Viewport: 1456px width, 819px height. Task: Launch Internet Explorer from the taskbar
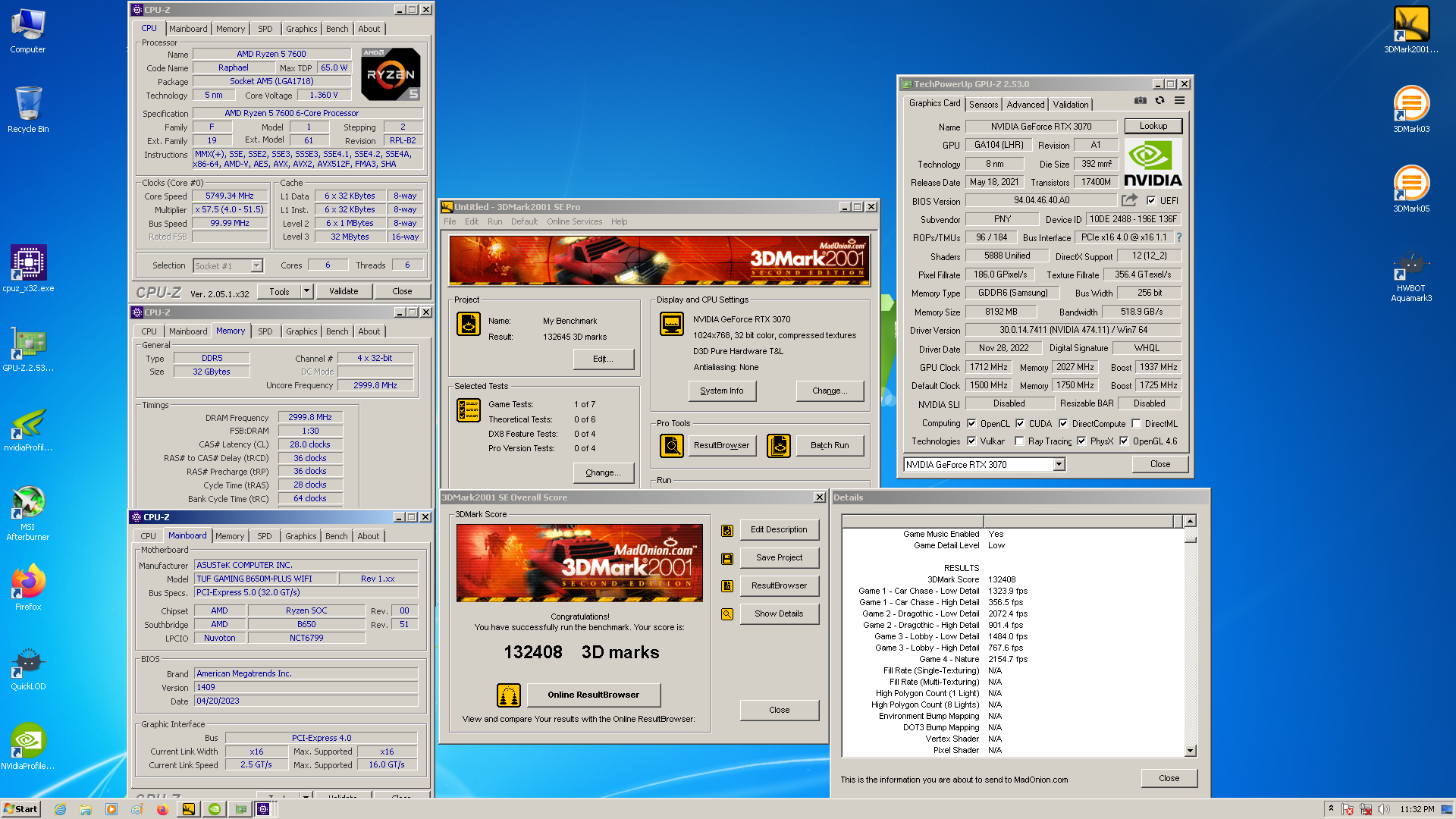pyautogui.click(x=61, y=809)
